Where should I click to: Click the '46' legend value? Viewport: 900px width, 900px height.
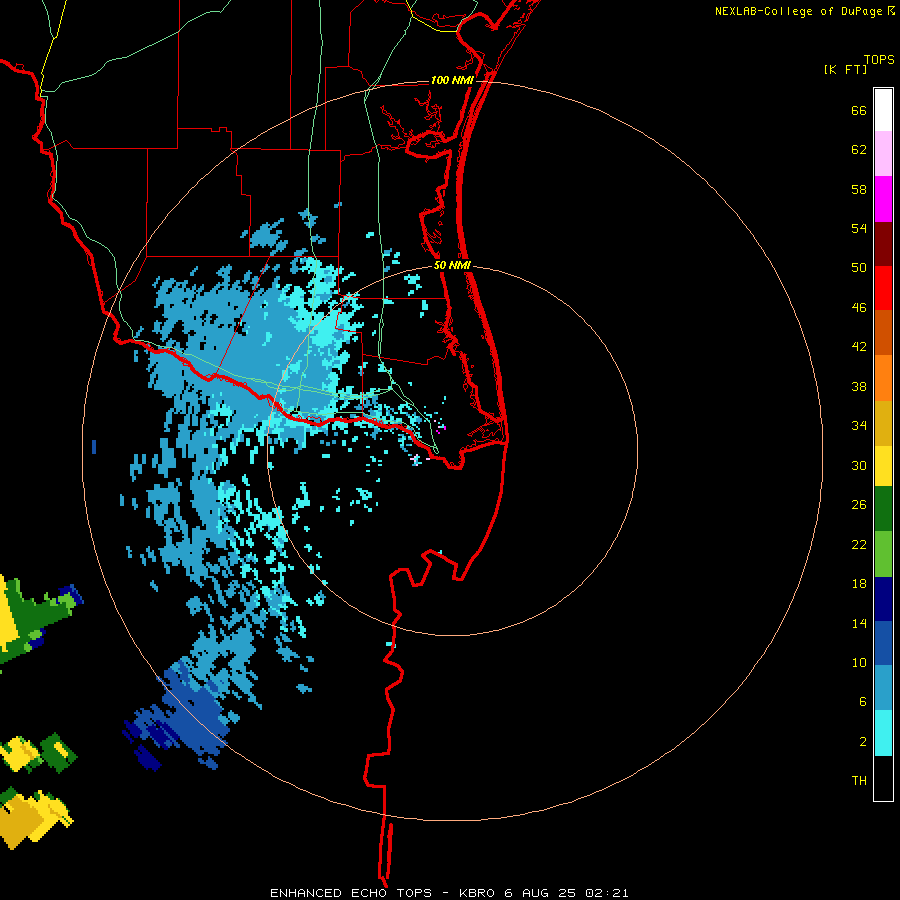pos(859,308)
